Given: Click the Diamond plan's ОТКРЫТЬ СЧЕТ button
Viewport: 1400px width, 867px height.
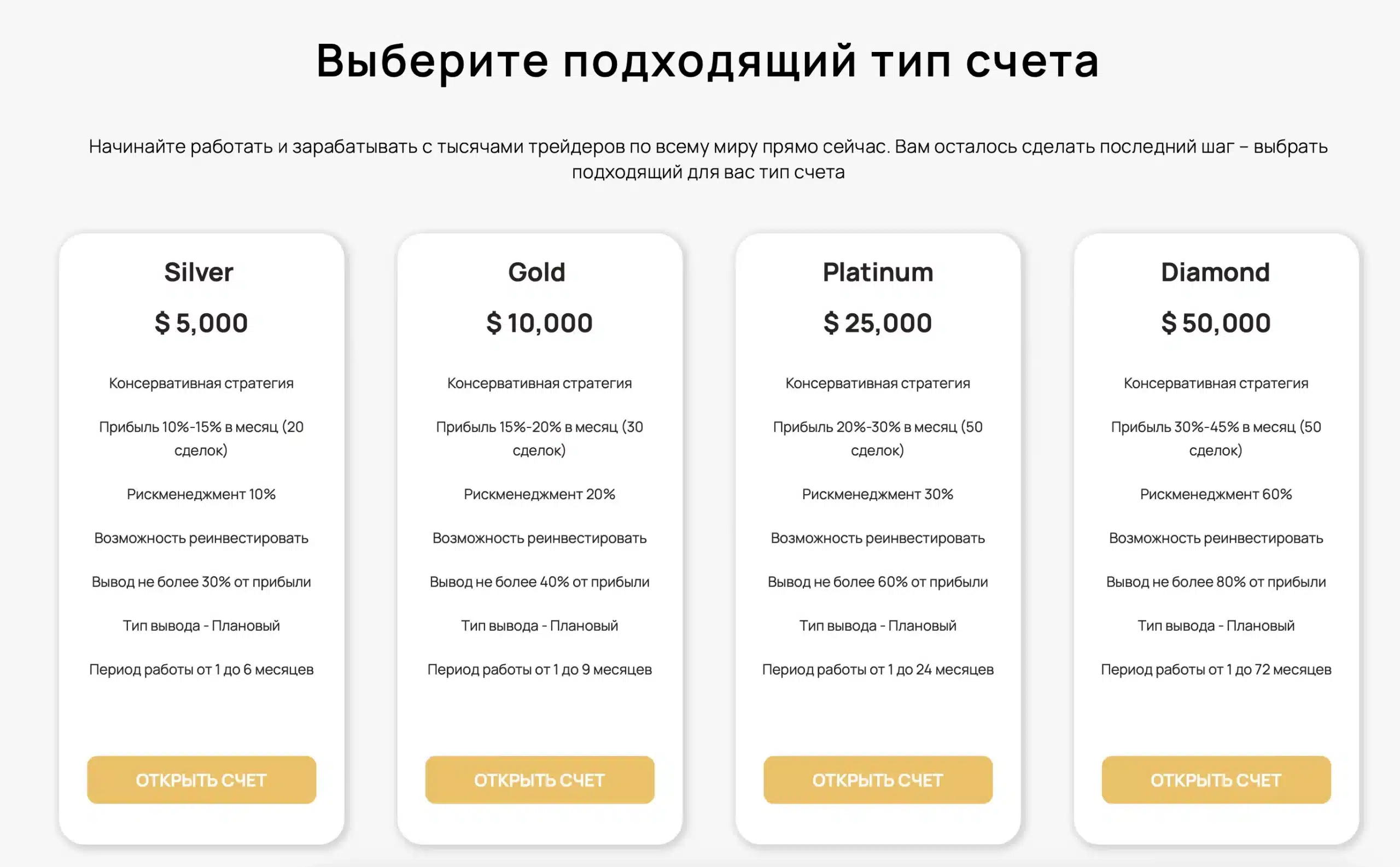Looking at the screenshot, I should pyautogui.click(x=1216, y=780).
